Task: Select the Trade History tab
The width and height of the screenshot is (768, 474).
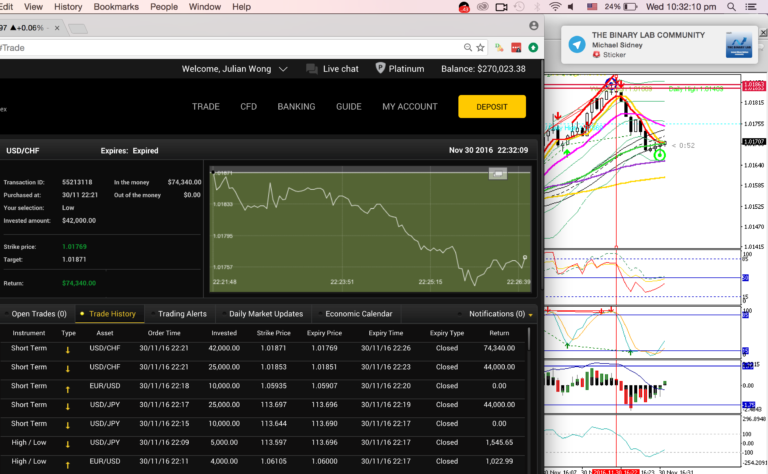Action: (110, 314)
